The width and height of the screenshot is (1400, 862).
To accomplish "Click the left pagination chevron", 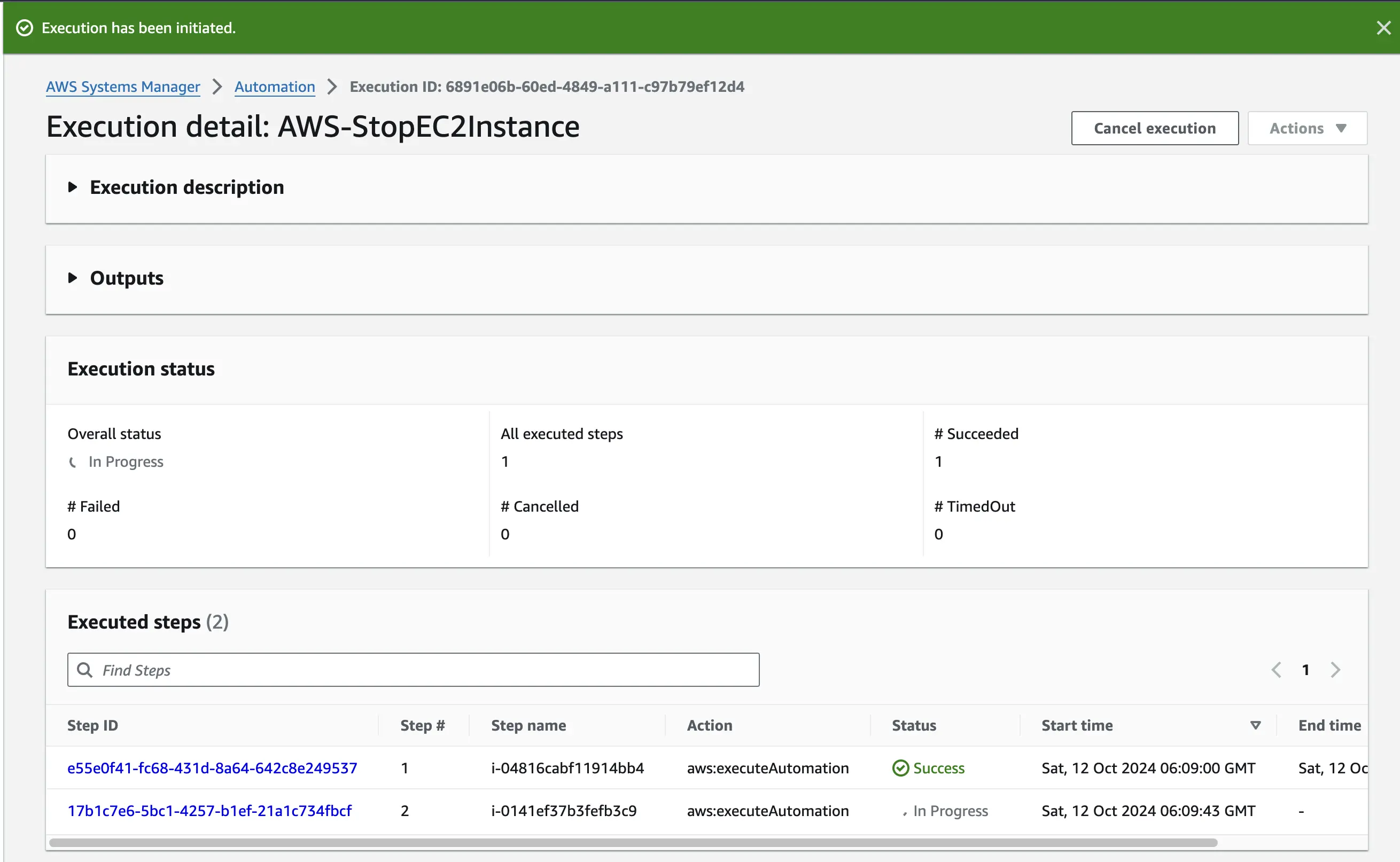I will 1275,669.
